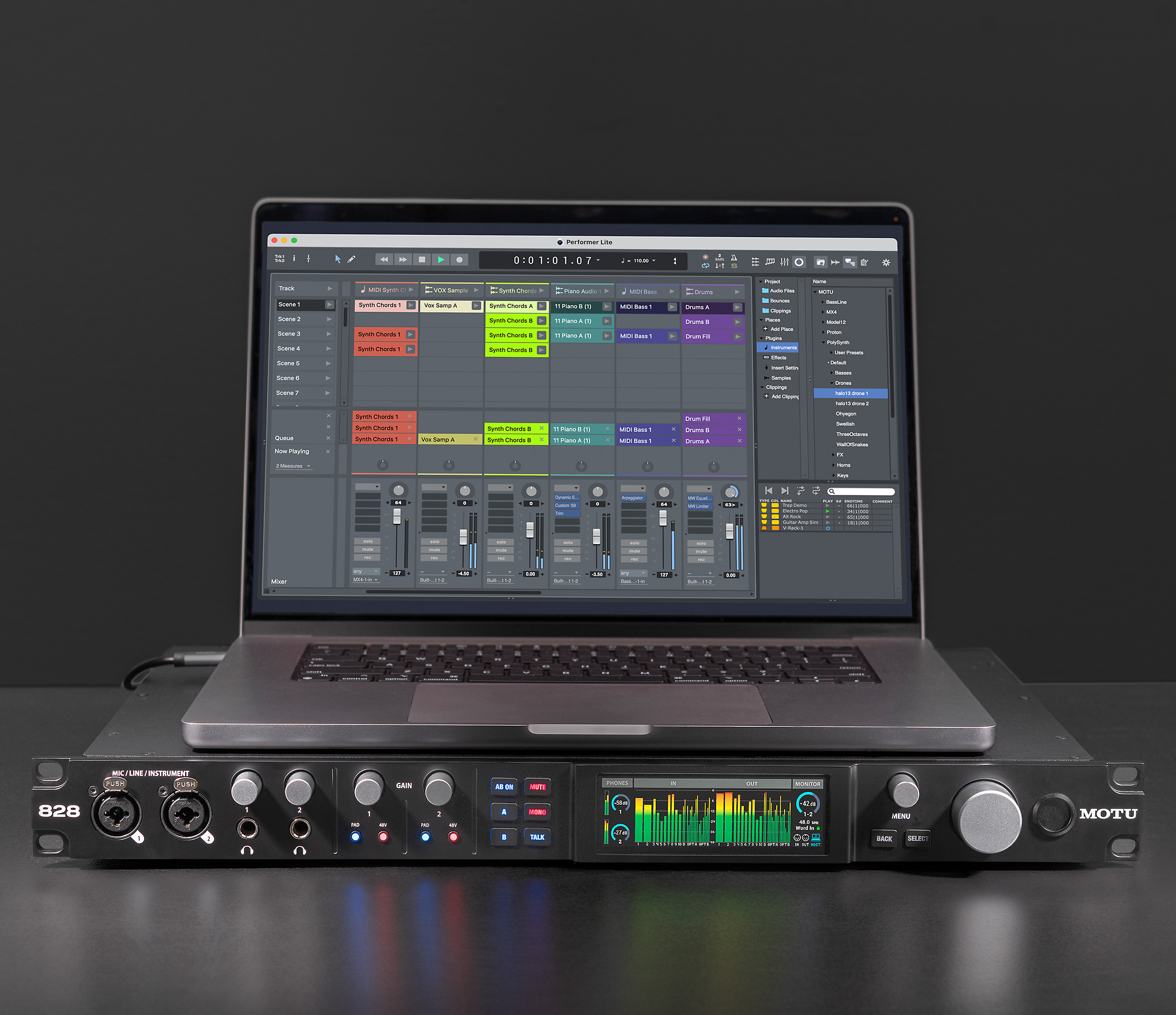Open the preferences gear icon

886,262
